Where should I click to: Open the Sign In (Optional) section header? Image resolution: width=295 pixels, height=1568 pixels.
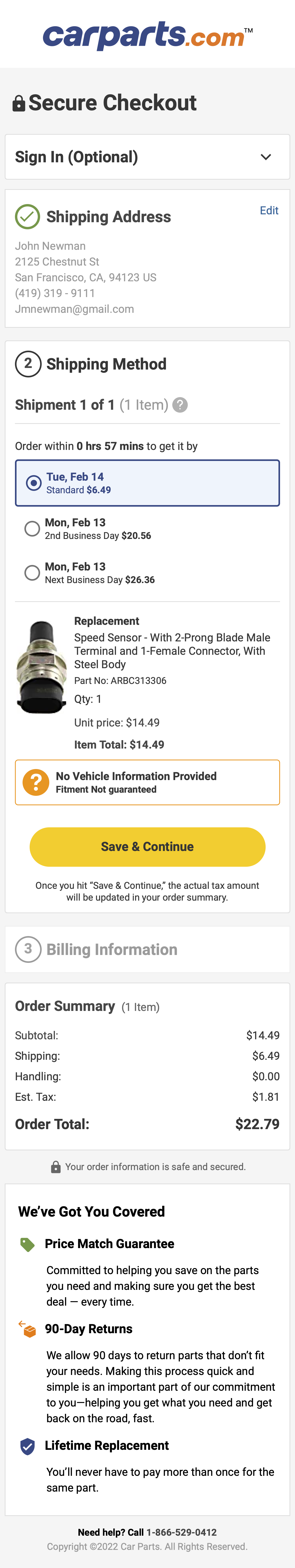[x=77, y=157]
